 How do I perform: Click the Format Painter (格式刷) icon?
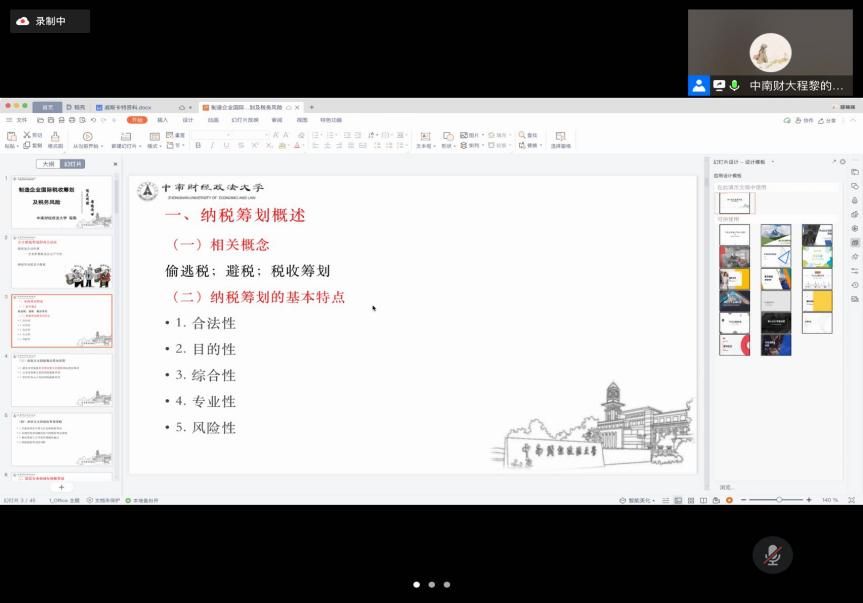(x=55, y=136)
